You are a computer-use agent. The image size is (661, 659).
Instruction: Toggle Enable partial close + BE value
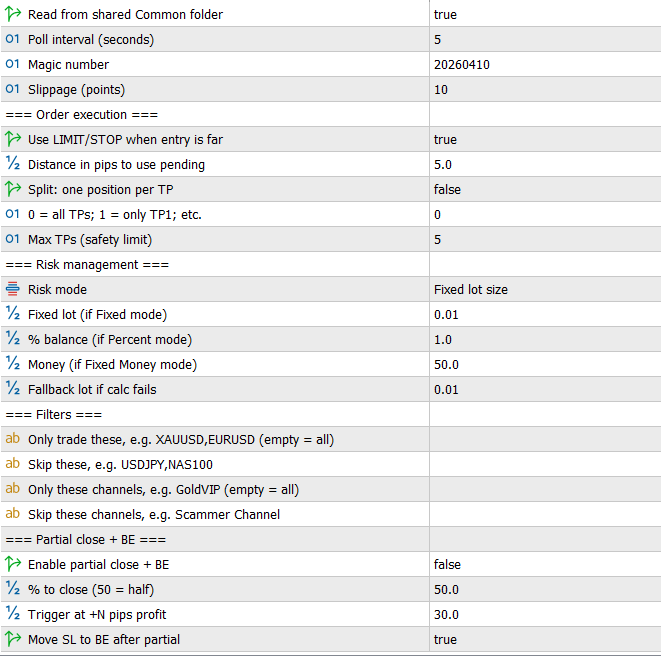coord(447,565)
